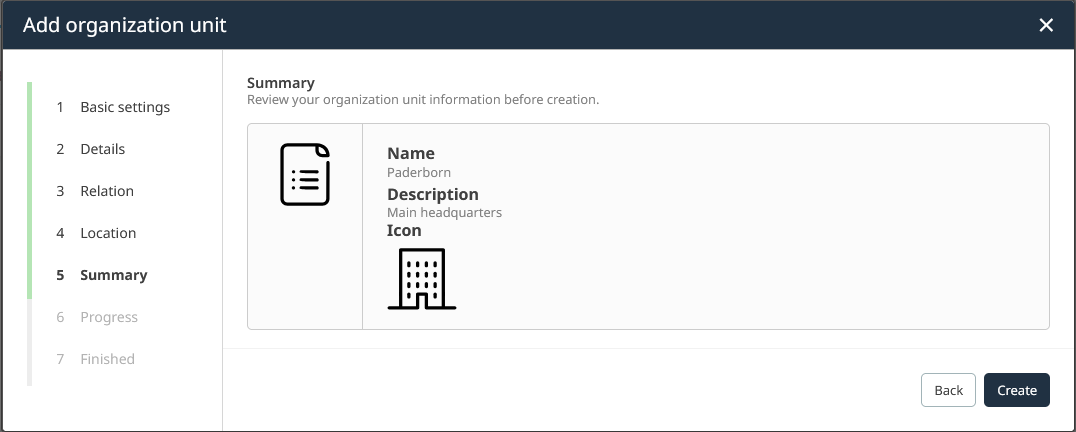Select the Summary step
The height and width of the screenshot is (432, 1076).
click(102, 275)
